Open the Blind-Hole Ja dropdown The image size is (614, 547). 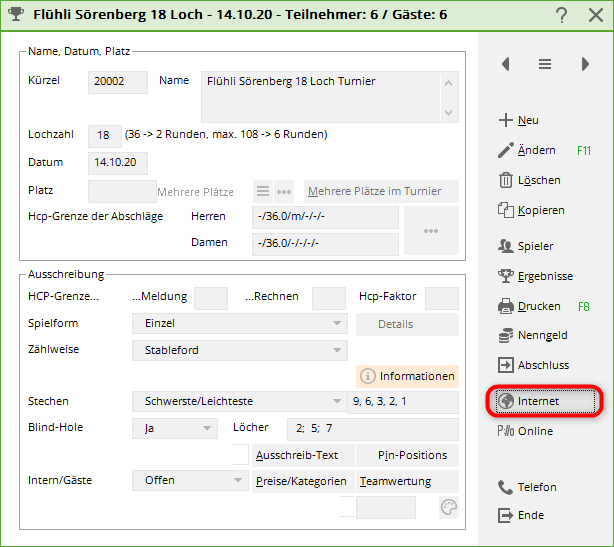pos(174,428)
